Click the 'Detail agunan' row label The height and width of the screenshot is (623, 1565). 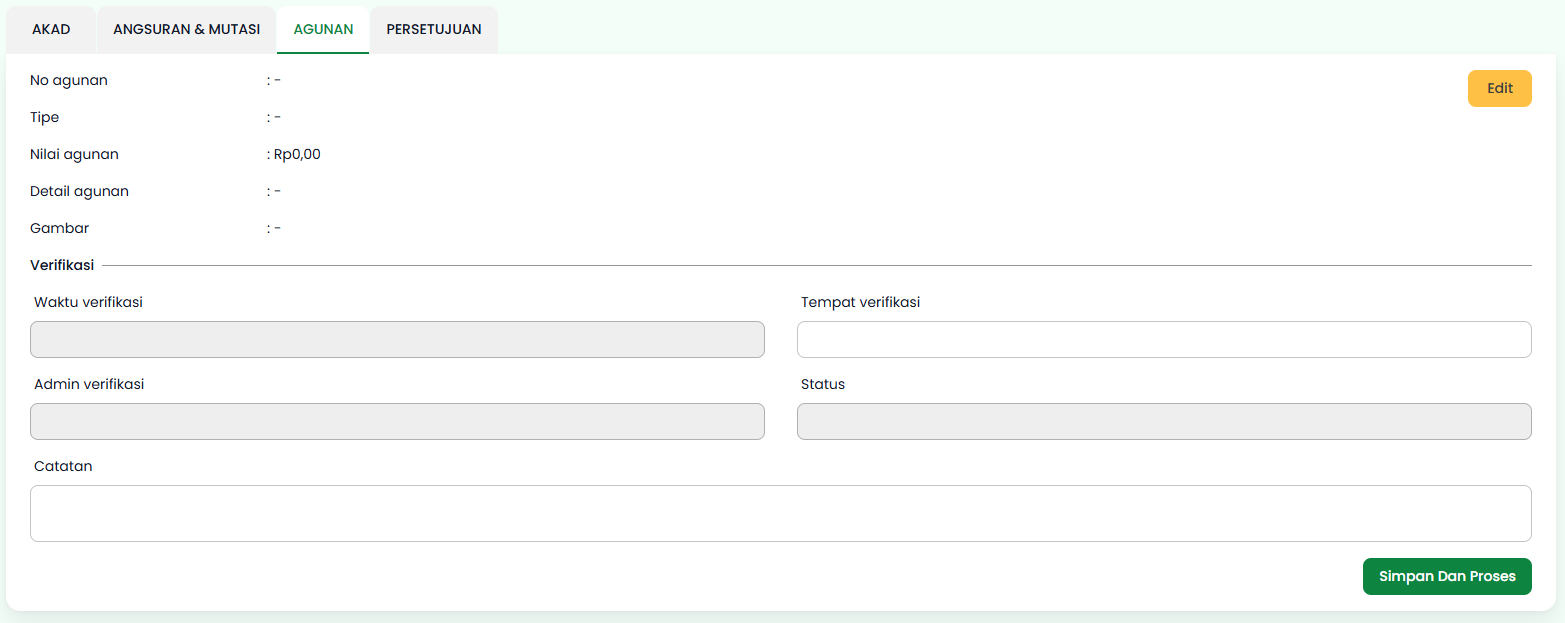pyautogui.click(x=79, y=191)
